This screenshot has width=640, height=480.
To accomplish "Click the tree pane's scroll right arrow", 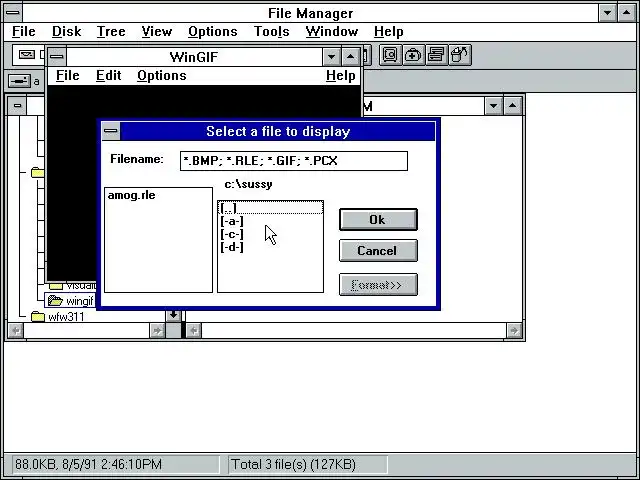I will click(x=158, y=330).
